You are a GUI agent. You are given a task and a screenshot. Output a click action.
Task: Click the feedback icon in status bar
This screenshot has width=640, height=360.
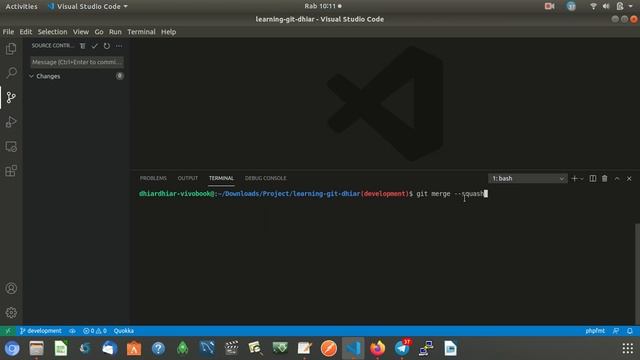pos(616,331)
